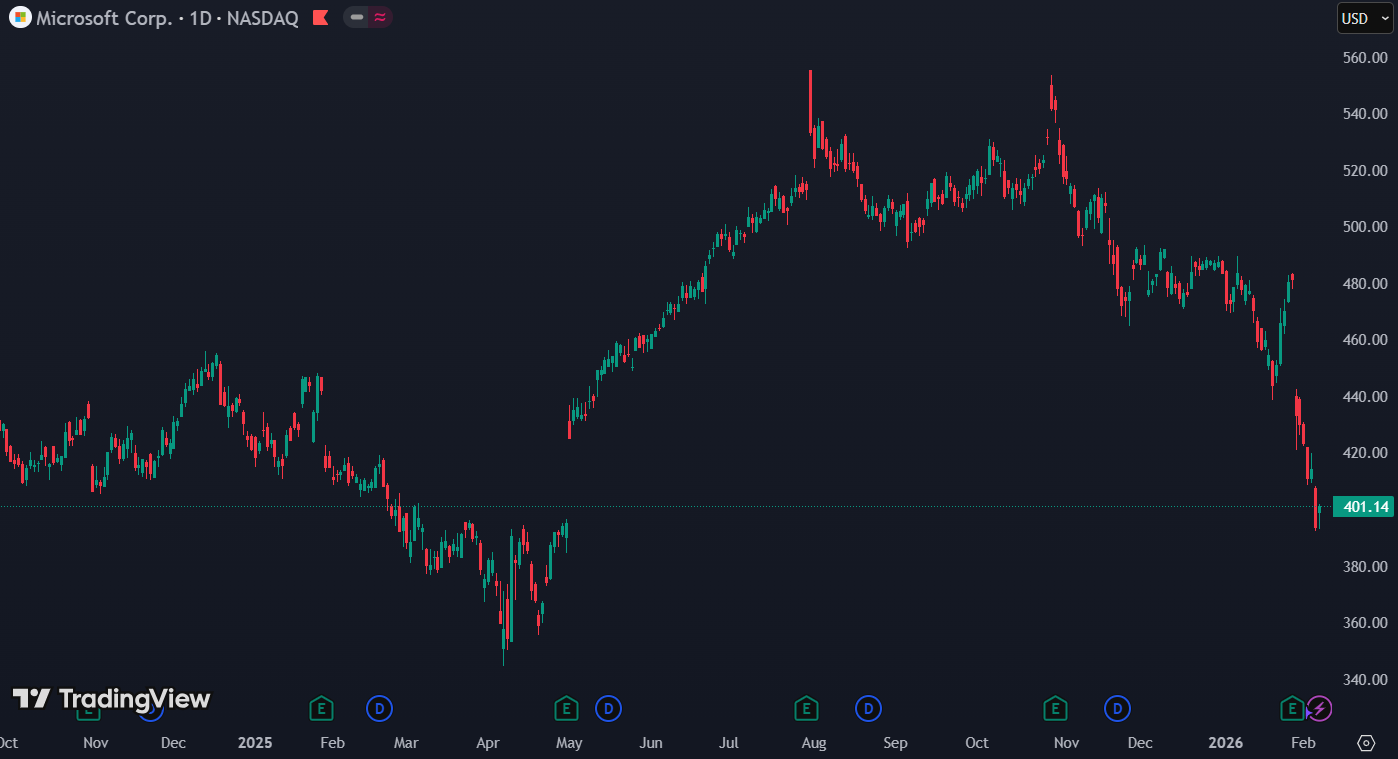Open the earnings E marker above Nov 2025
Screen dimensions: 1398x759
coord(1055,709)
